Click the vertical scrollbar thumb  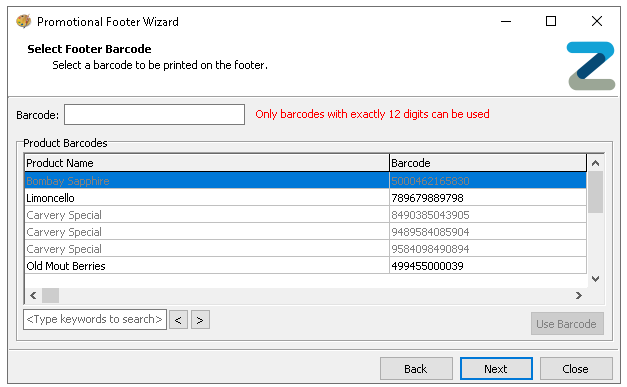[595, 192]
